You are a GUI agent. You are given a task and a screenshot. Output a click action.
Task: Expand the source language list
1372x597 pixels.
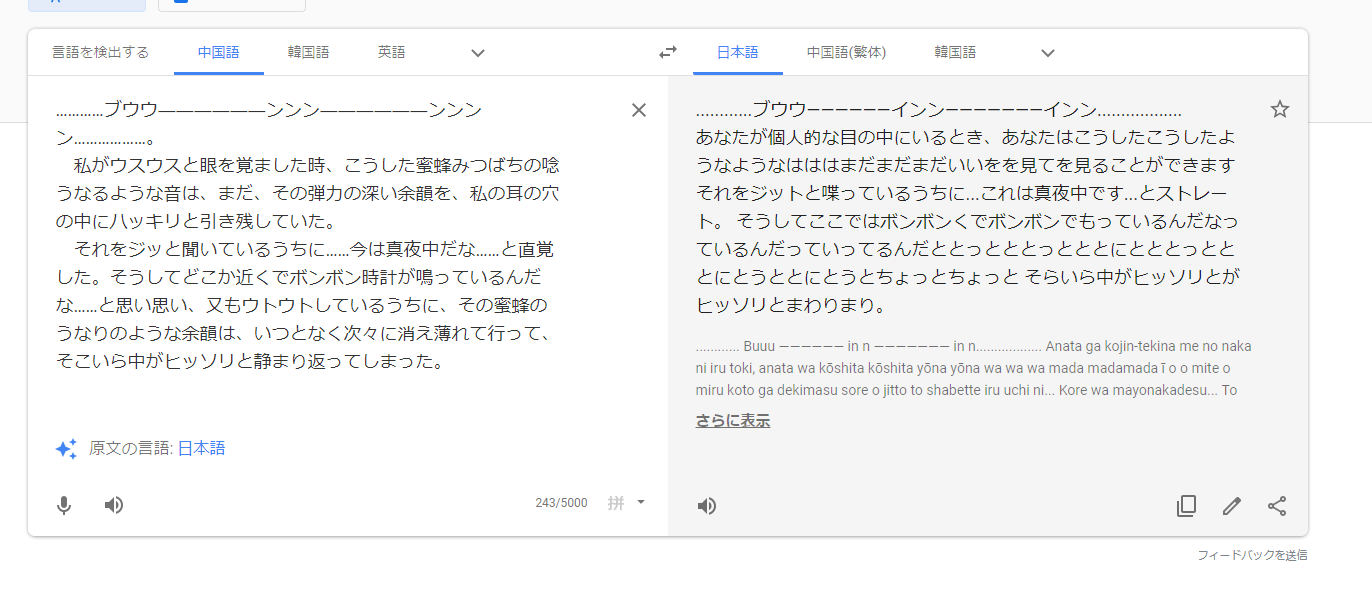coord(478,53)
